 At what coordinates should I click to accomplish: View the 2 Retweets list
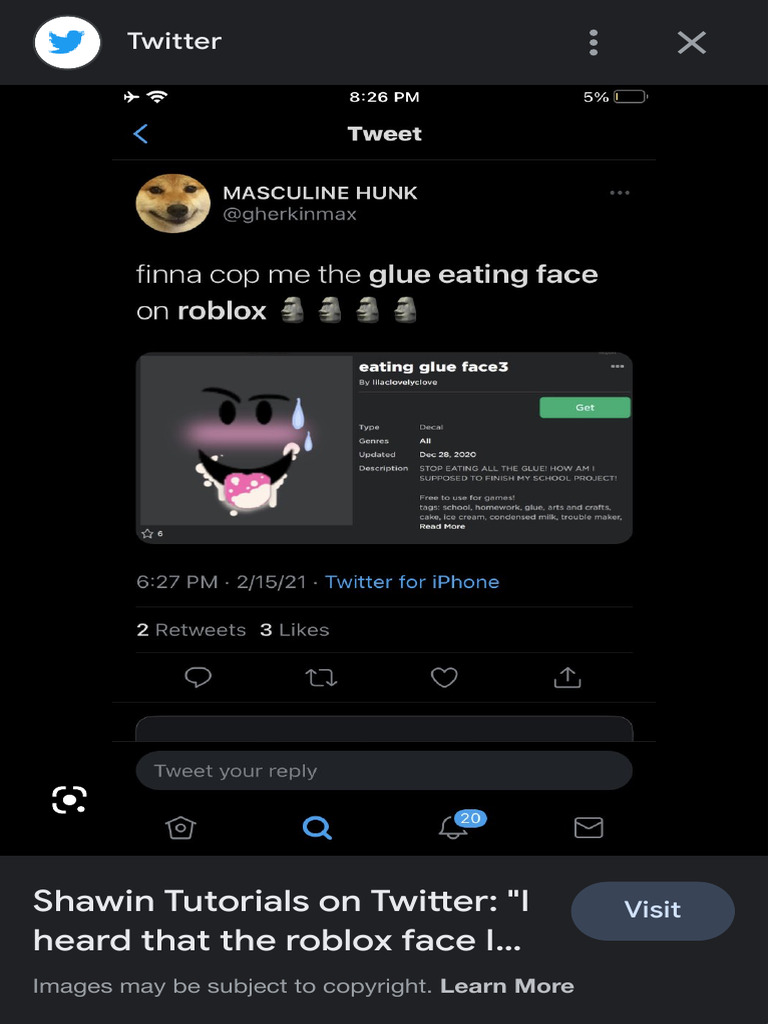click(191, 630)
